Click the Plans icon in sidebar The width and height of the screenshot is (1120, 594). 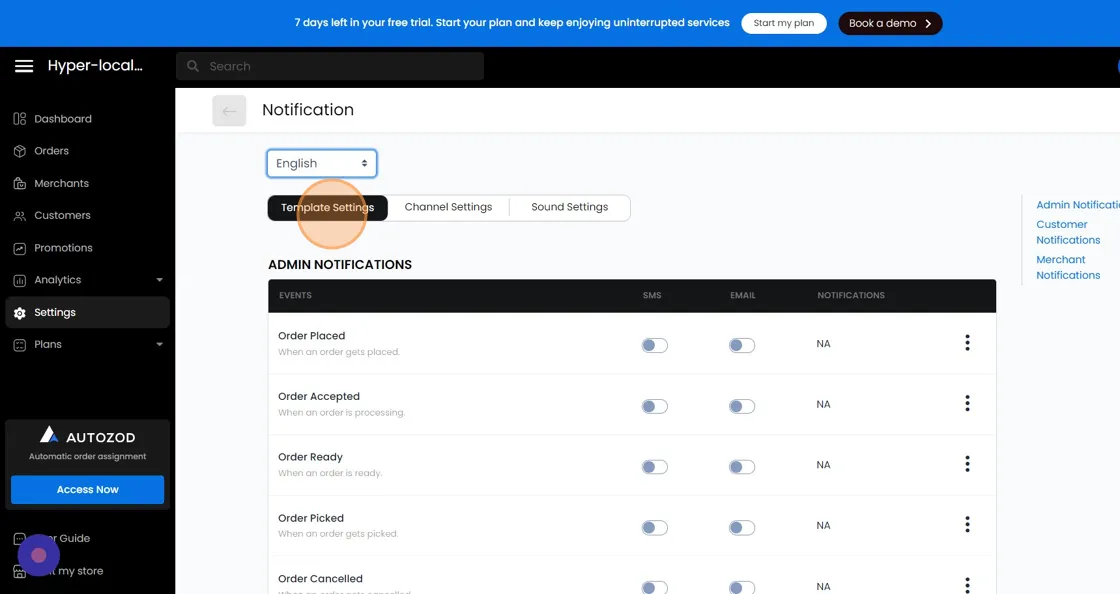19,345
